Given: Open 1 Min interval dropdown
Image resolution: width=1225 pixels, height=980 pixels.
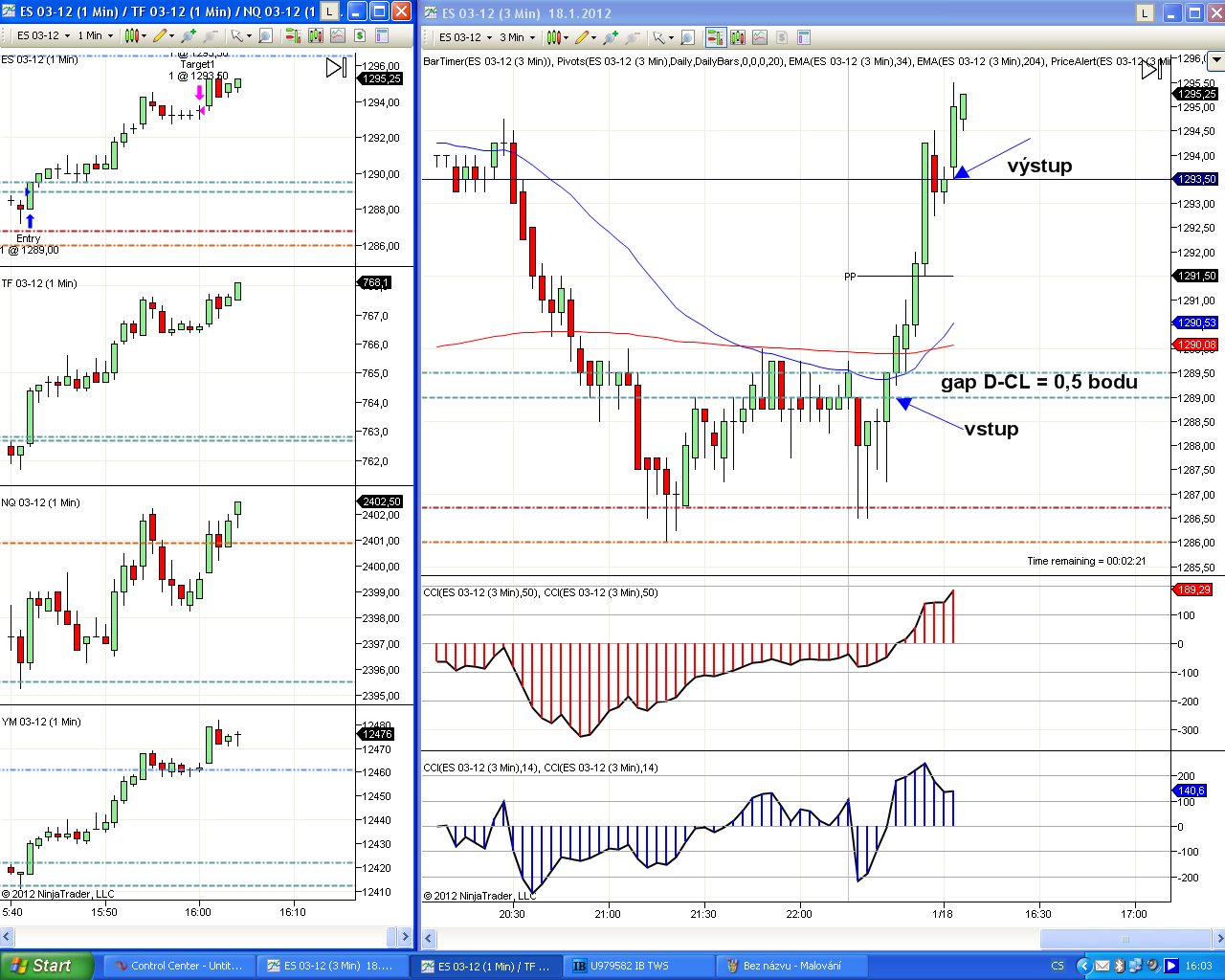Looking at the screenshot, I should 95,35.
